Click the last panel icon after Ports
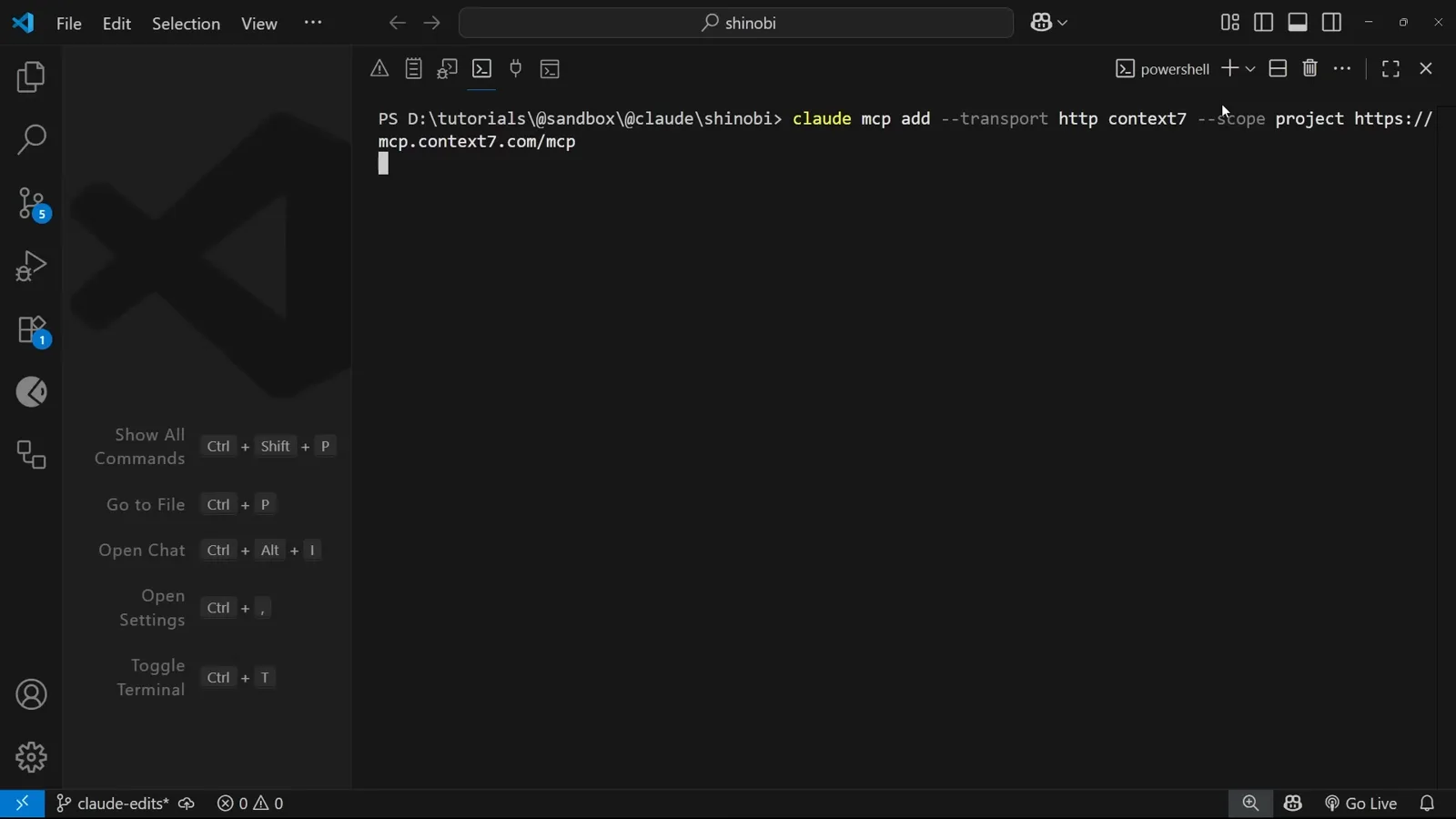Image resolution: width=1456 pixels, height=819 pixels. point(550,69)
